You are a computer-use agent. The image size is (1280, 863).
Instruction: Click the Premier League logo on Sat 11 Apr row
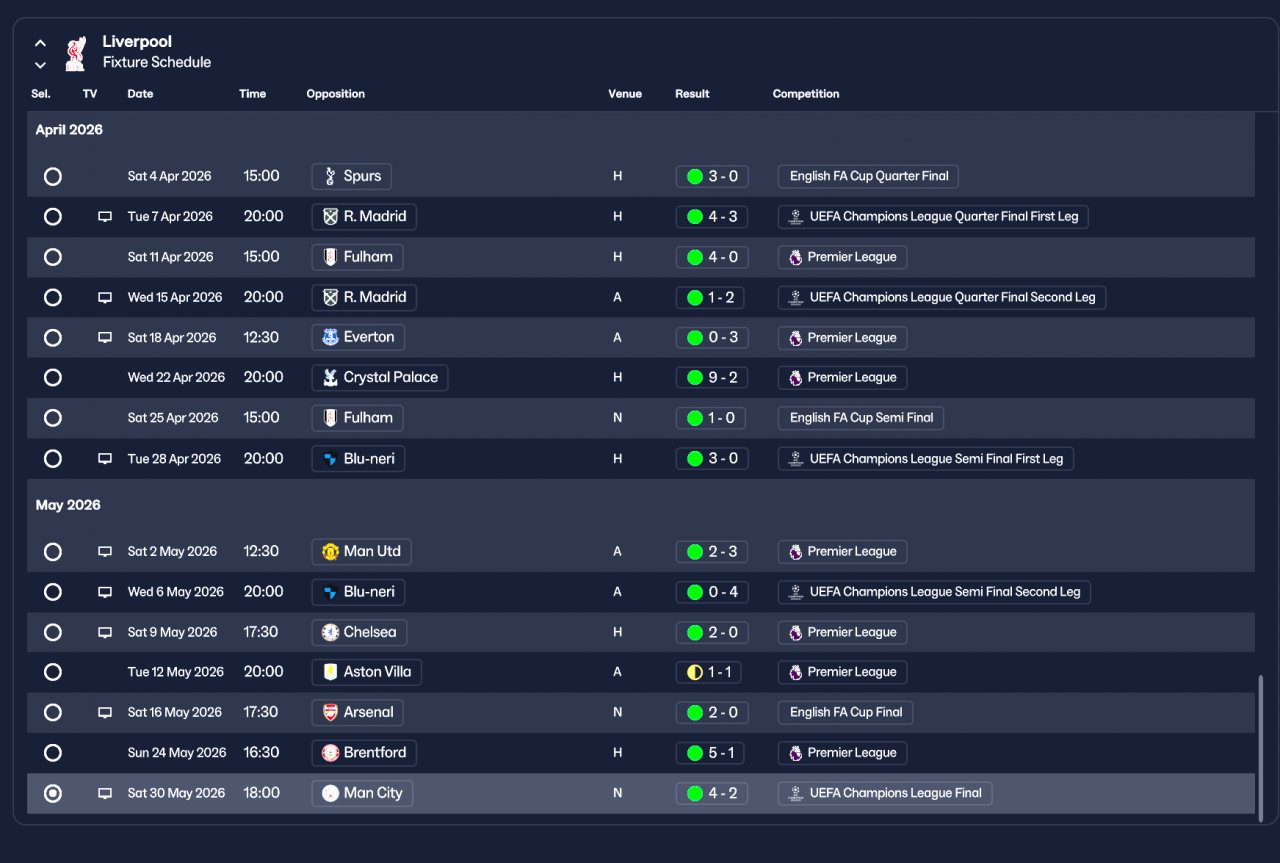click(795, 257)
